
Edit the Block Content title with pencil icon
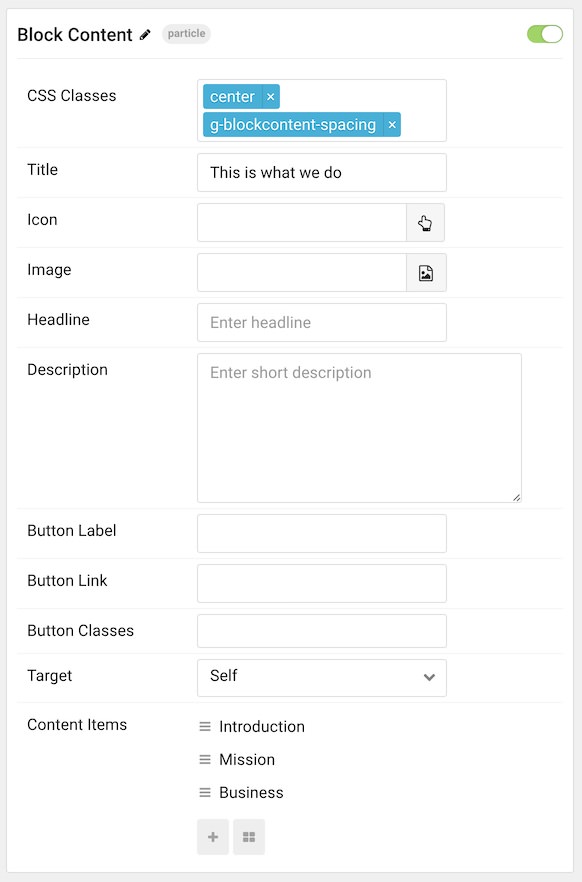tap(145, 35)
